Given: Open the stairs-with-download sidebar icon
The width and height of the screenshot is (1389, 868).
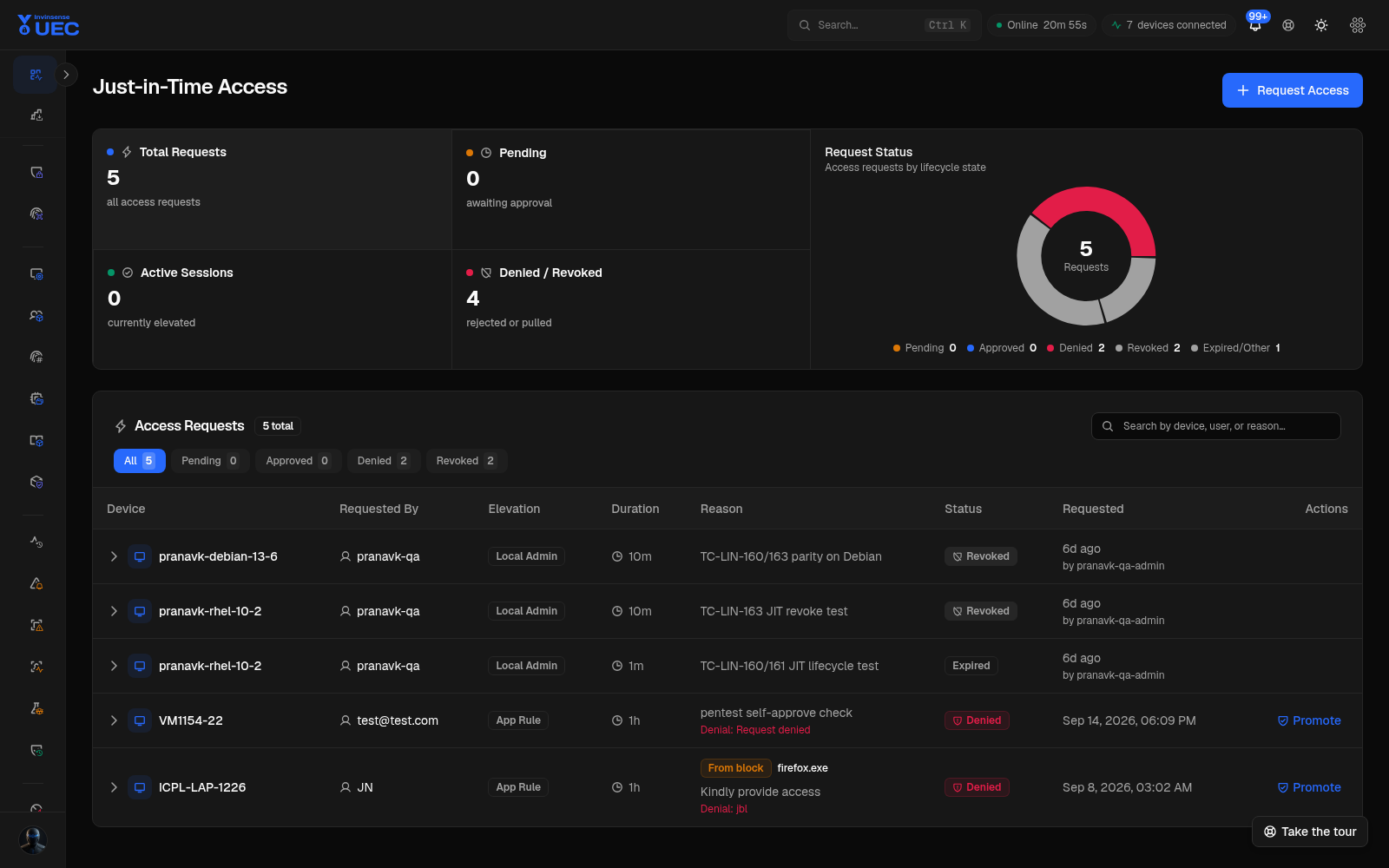Looking at the screenshot, I should [x=36, y=115].
